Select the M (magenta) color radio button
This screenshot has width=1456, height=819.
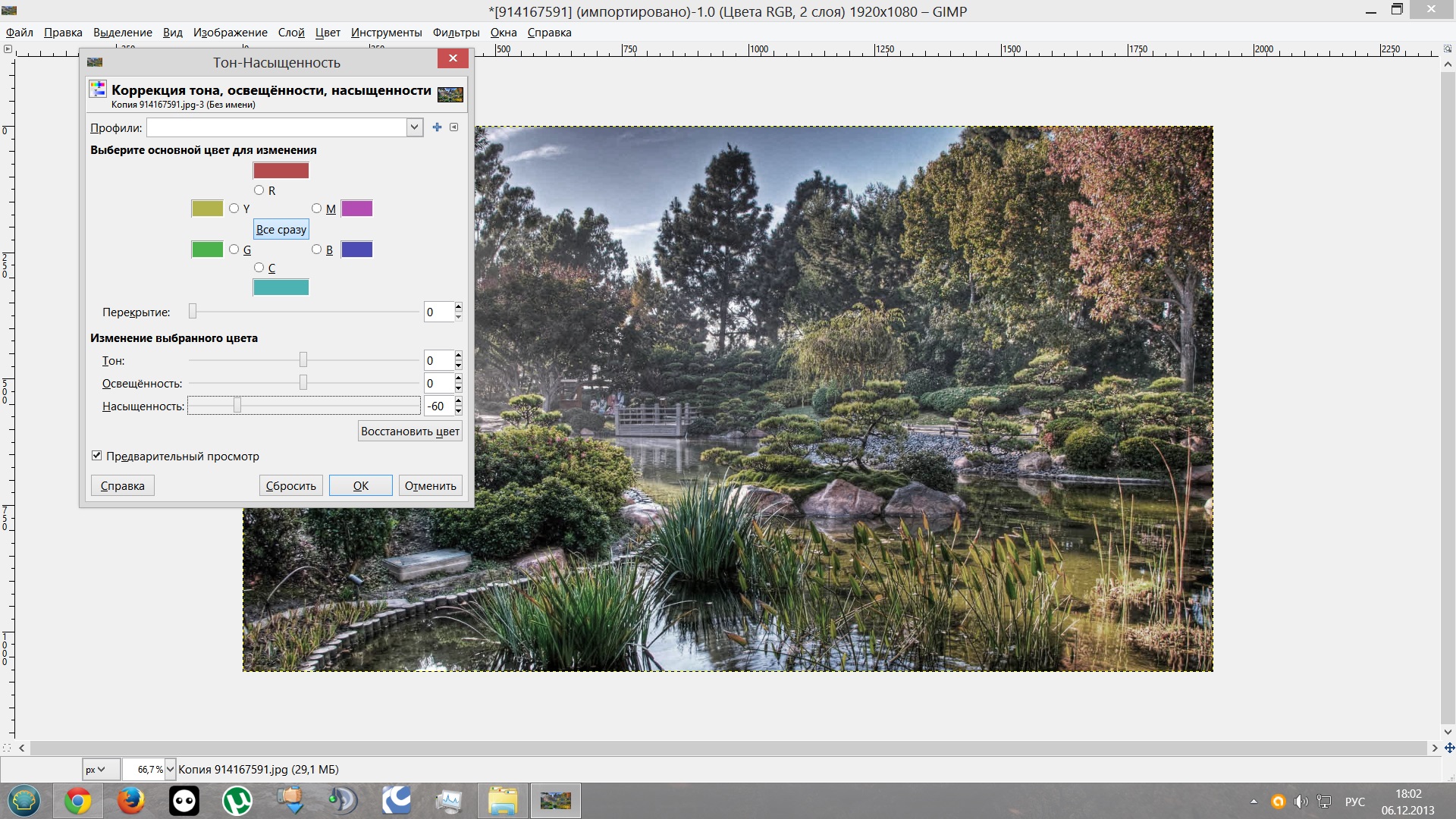pos(317,209)
